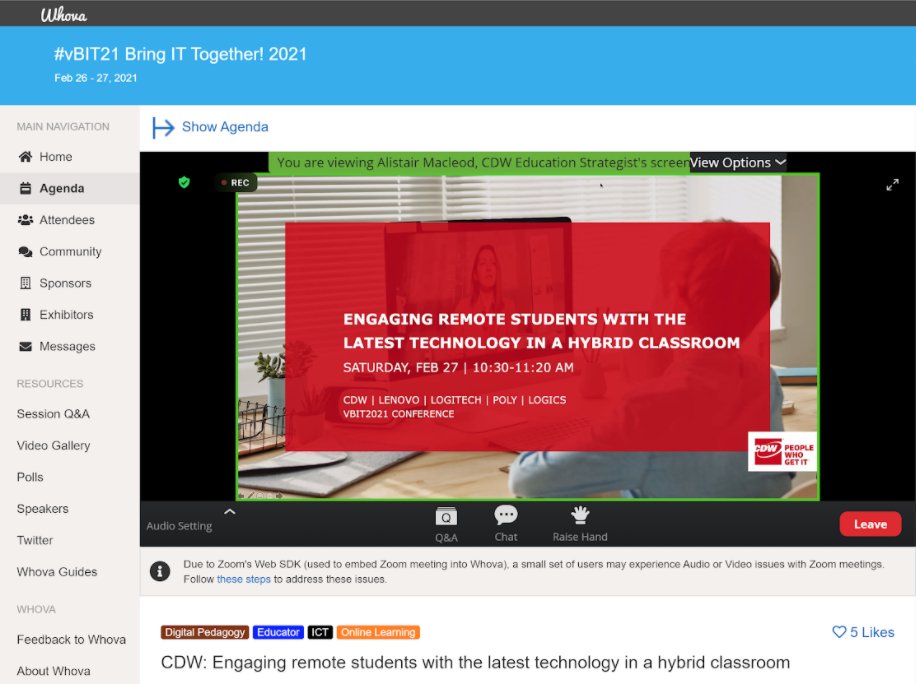Open Feedback to Whova
Screen dimensions: 916x684
point(71,639)
